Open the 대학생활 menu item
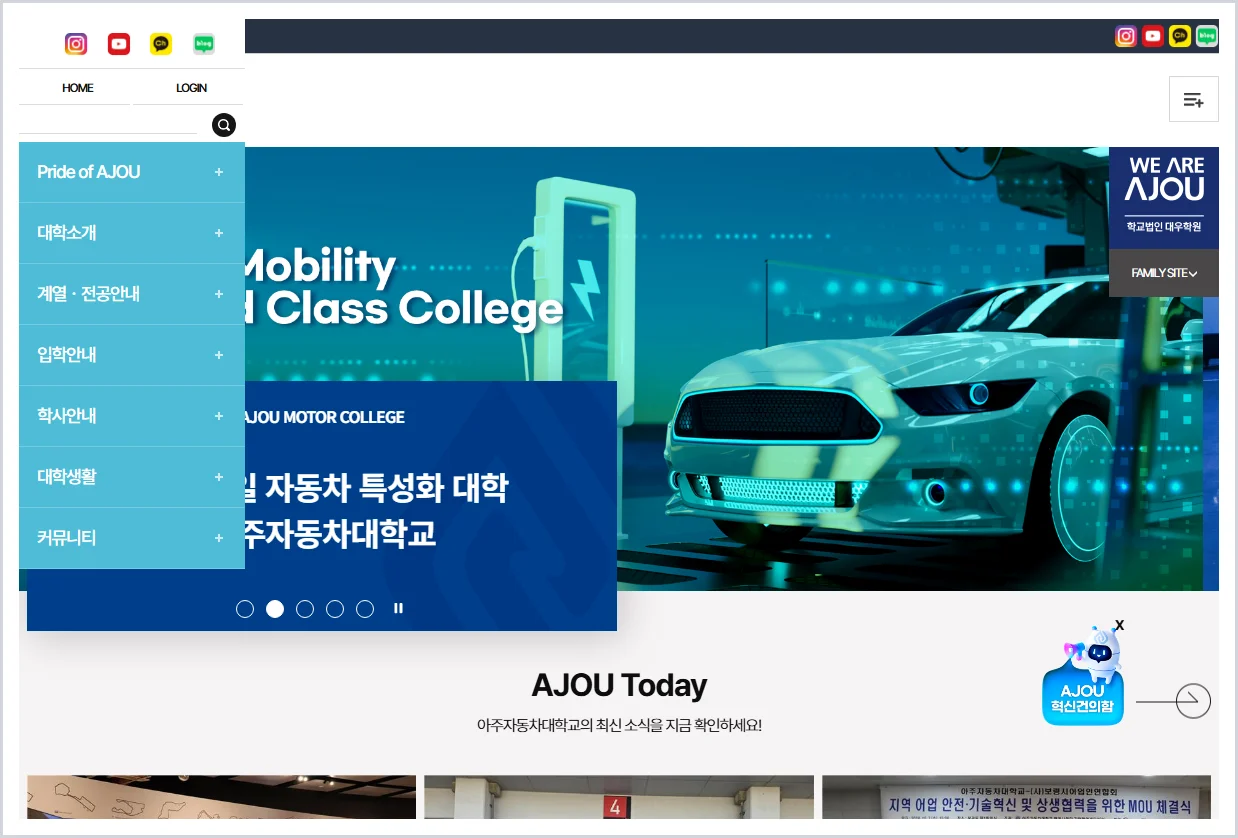1238x838 pixels. [131, 477]
